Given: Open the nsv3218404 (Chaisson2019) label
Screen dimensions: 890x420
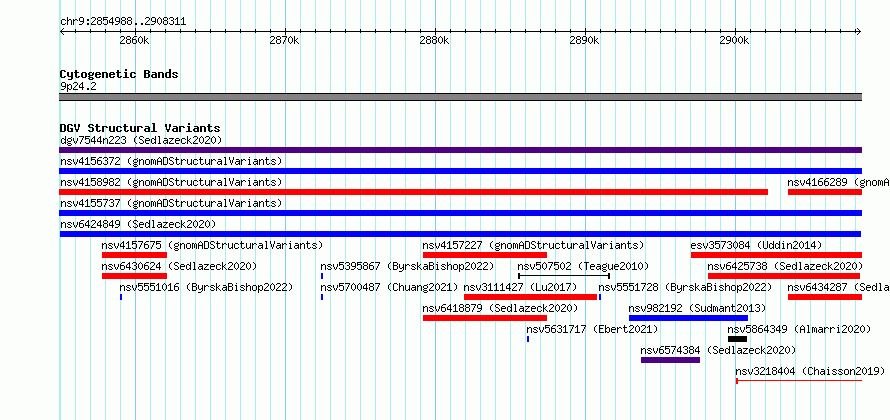Looking at the screenshot, I should pyautogui.click(x=811, y=371).
